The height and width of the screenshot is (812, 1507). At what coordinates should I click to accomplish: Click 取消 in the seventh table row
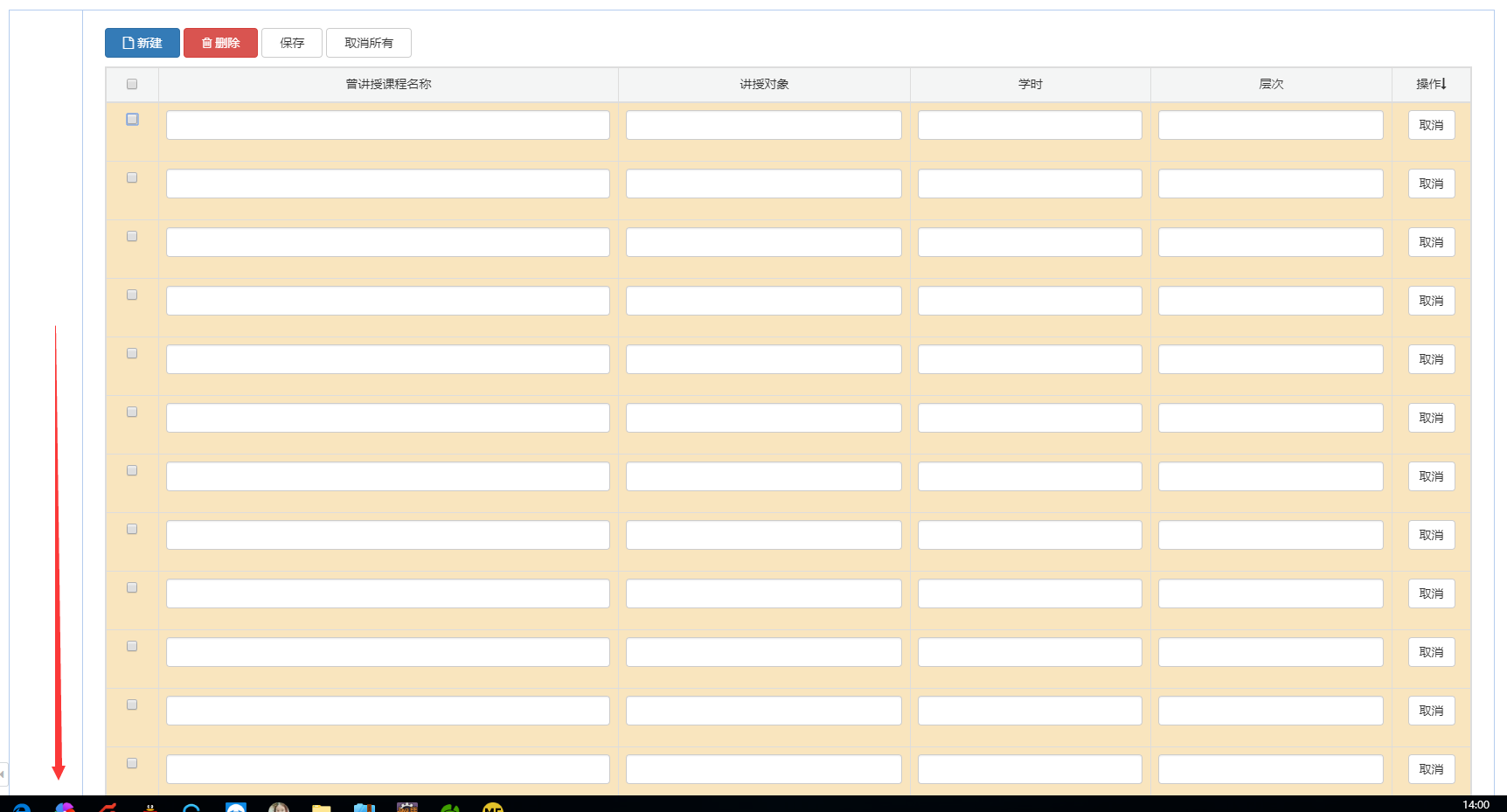1431,476
